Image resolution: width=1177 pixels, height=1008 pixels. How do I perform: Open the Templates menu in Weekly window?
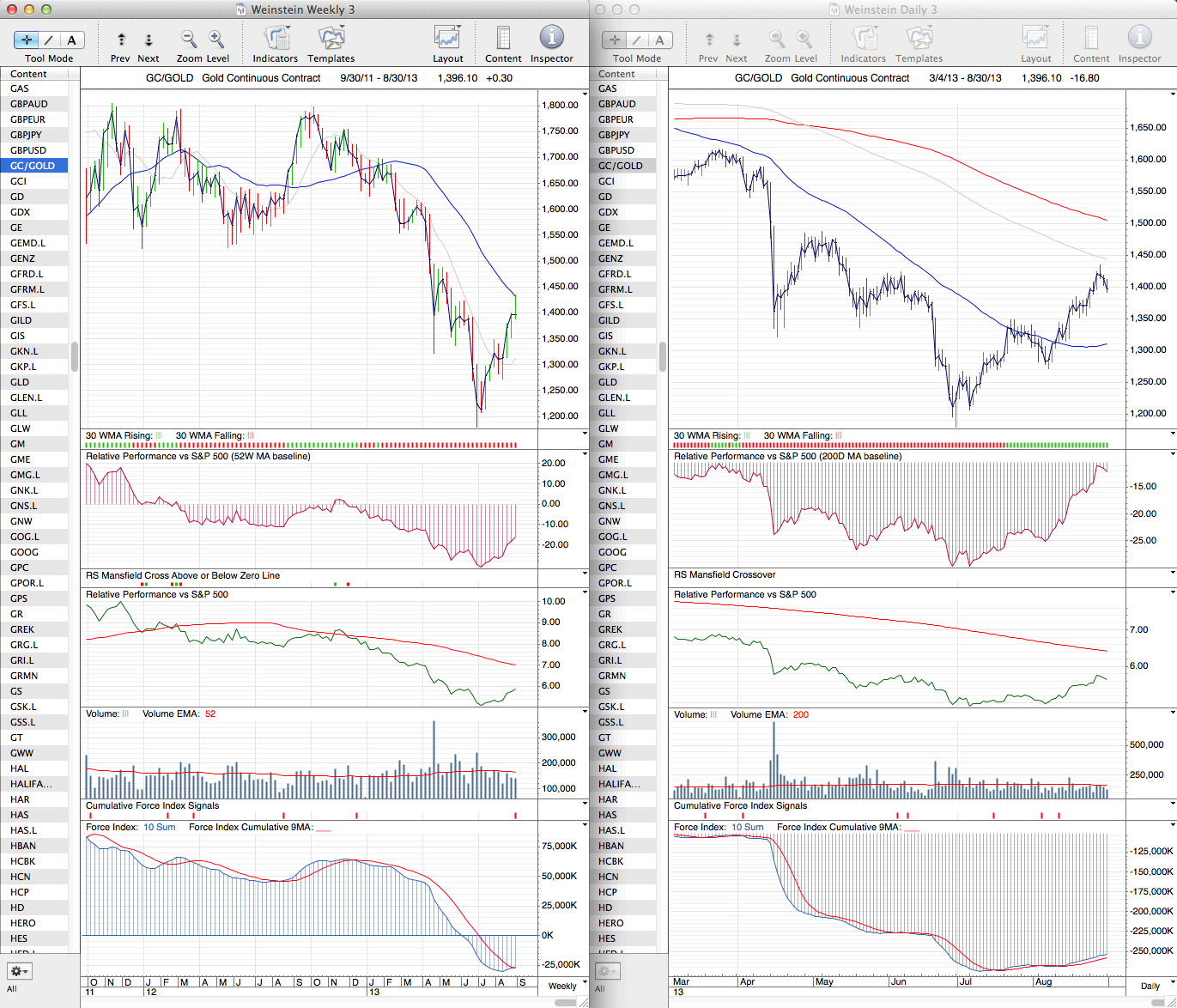(x=331, y=38)
